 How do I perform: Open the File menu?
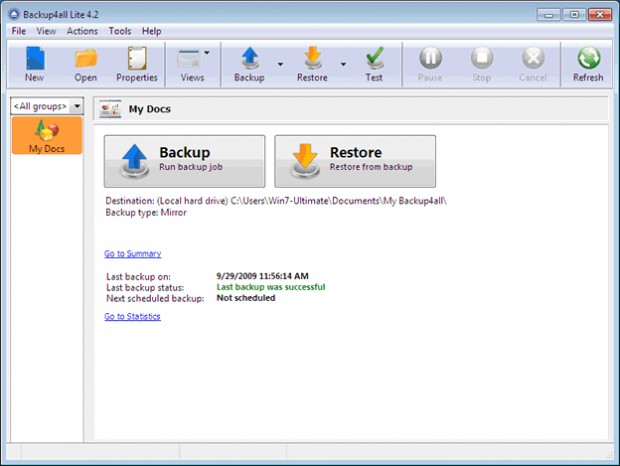(x=18, y=31)
